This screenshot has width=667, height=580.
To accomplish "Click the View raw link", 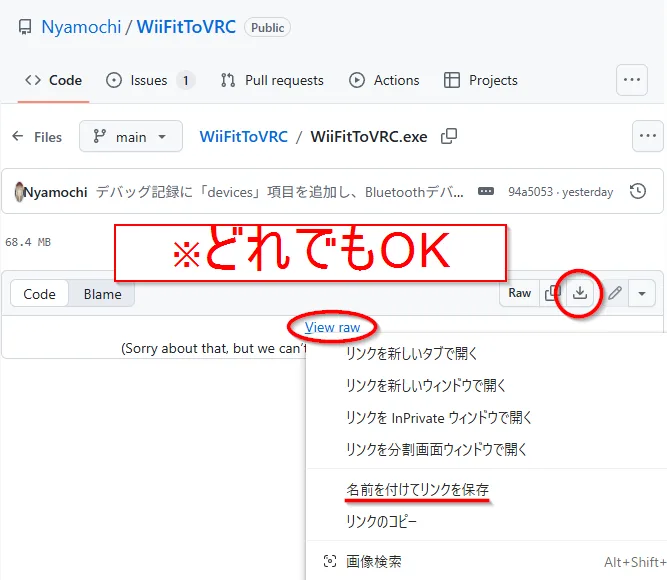I will pyautogui.click(x=332, y=327).
